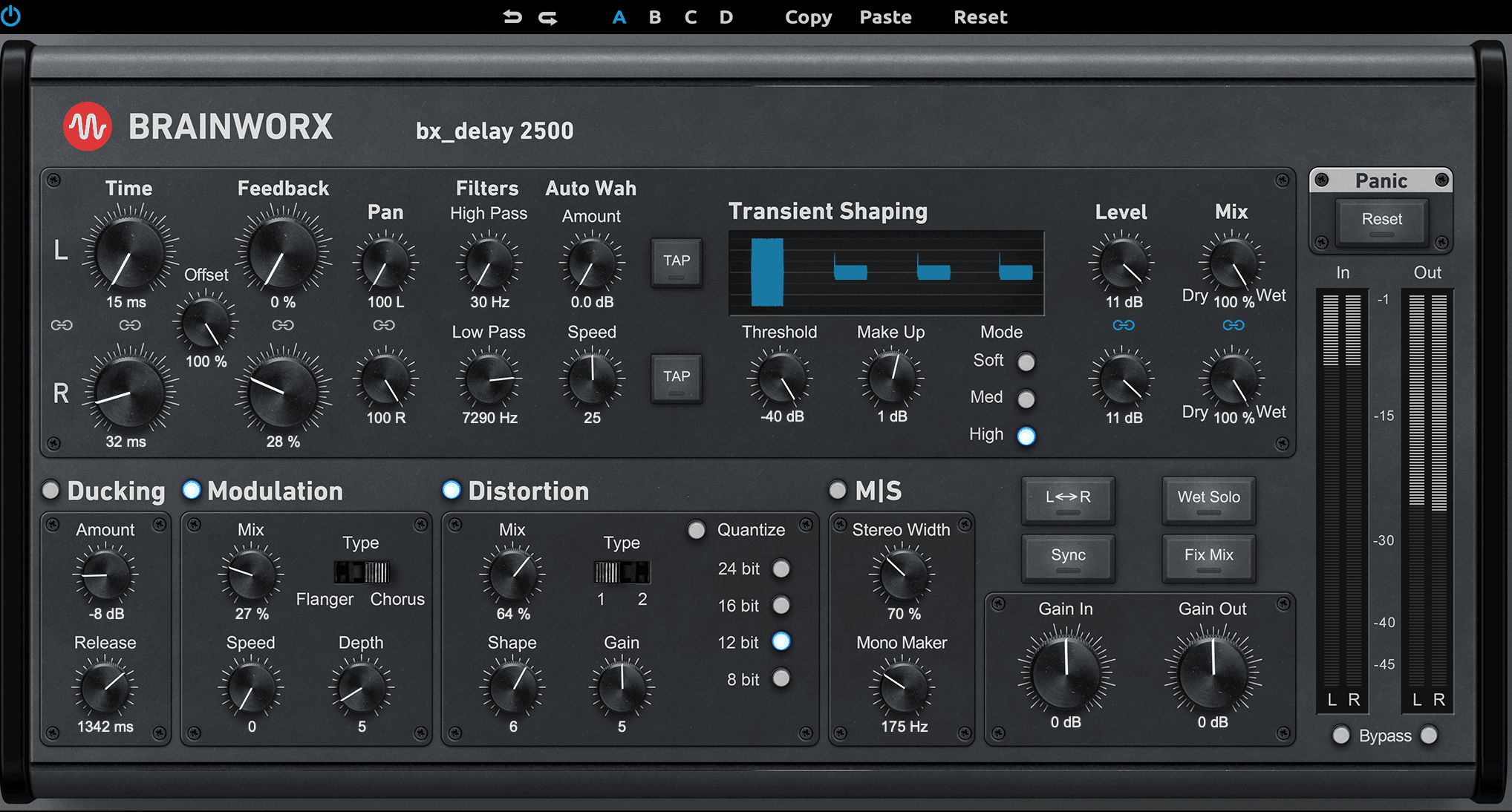The image size is (1512, 812).
Task: Click the Gain In knob
Action: (x=1066, y=672)
